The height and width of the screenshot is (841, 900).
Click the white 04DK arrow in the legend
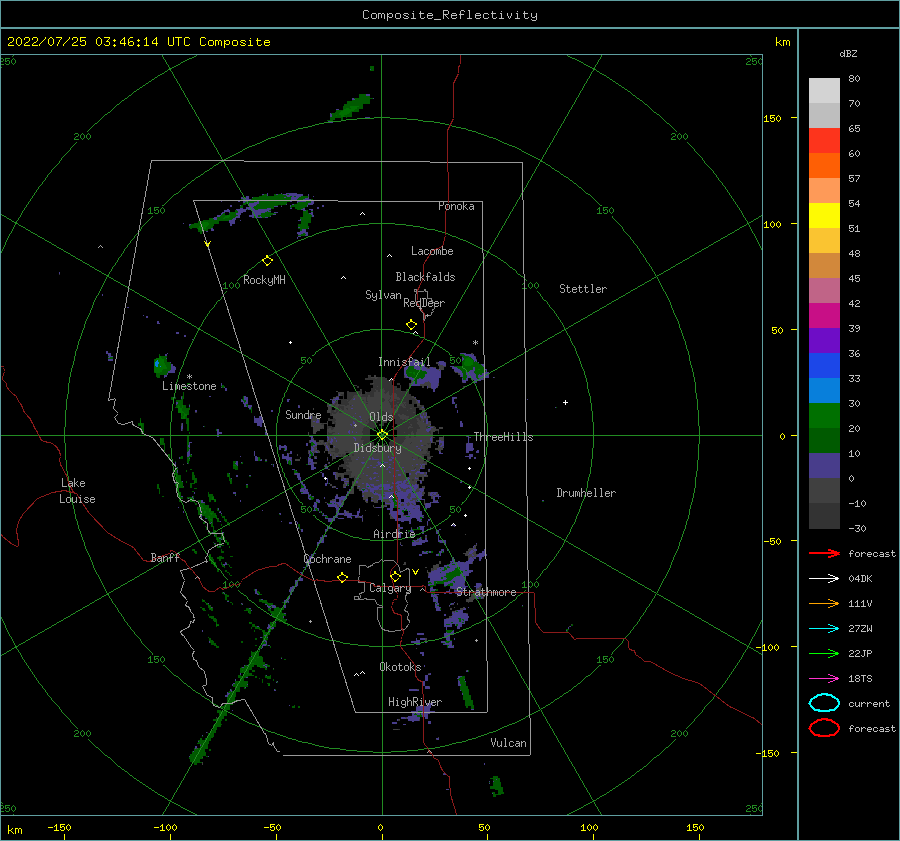click(x=824, y=578)
